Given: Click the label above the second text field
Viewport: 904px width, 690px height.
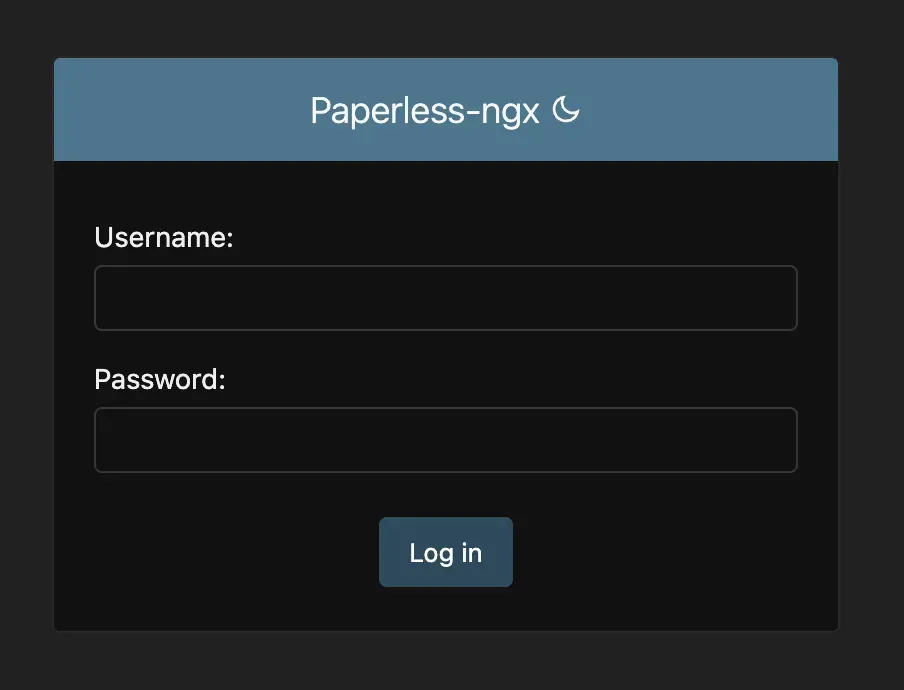Looking at the screenshot, I should click(160, 379).
